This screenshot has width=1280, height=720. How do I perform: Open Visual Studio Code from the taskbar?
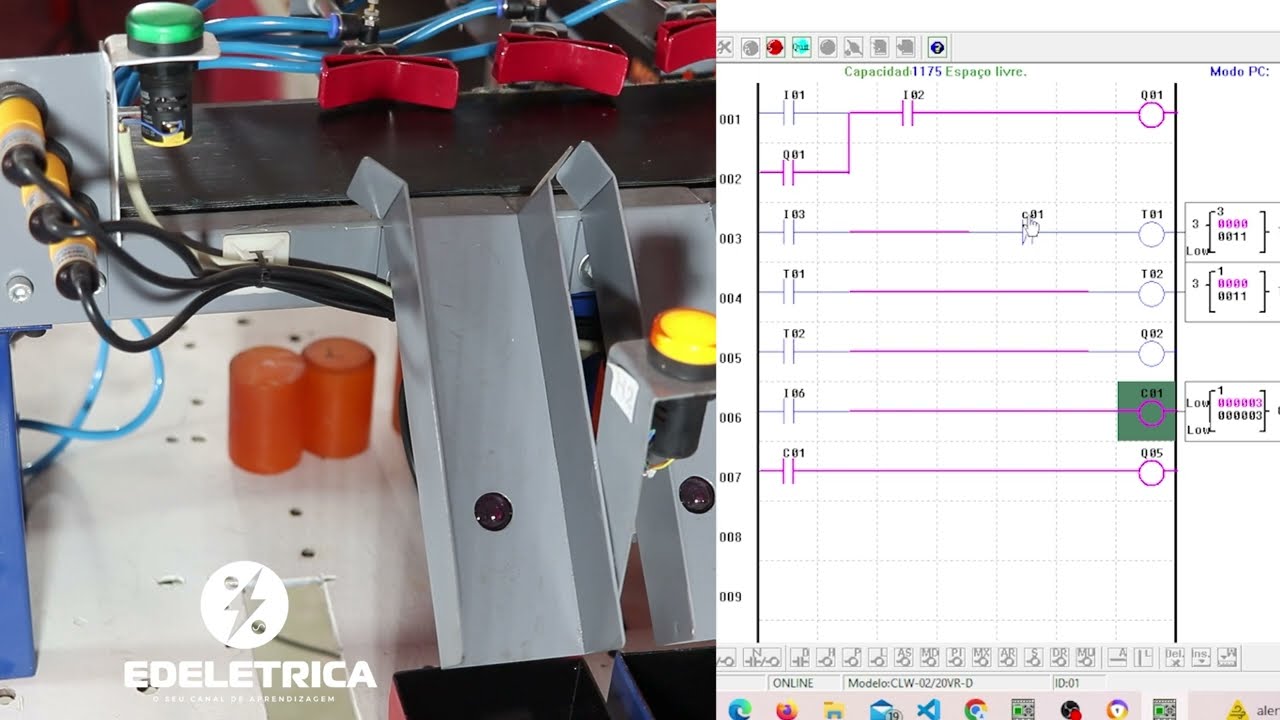[929, 710]
